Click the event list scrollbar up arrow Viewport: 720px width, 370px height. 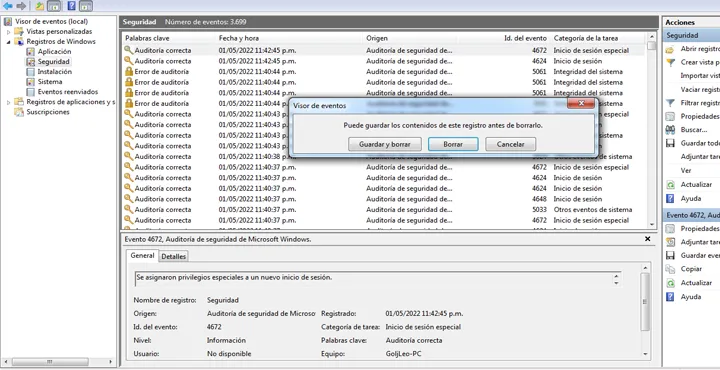[x=651, y=37]
